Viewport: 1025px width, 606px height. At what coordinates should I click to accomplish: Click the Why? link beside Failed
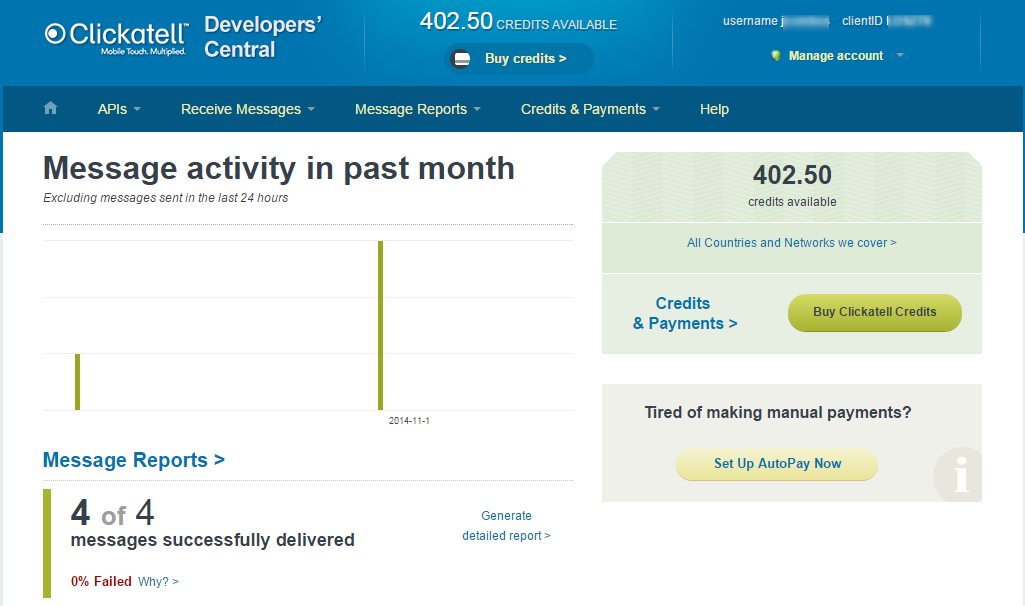(158, 581)
